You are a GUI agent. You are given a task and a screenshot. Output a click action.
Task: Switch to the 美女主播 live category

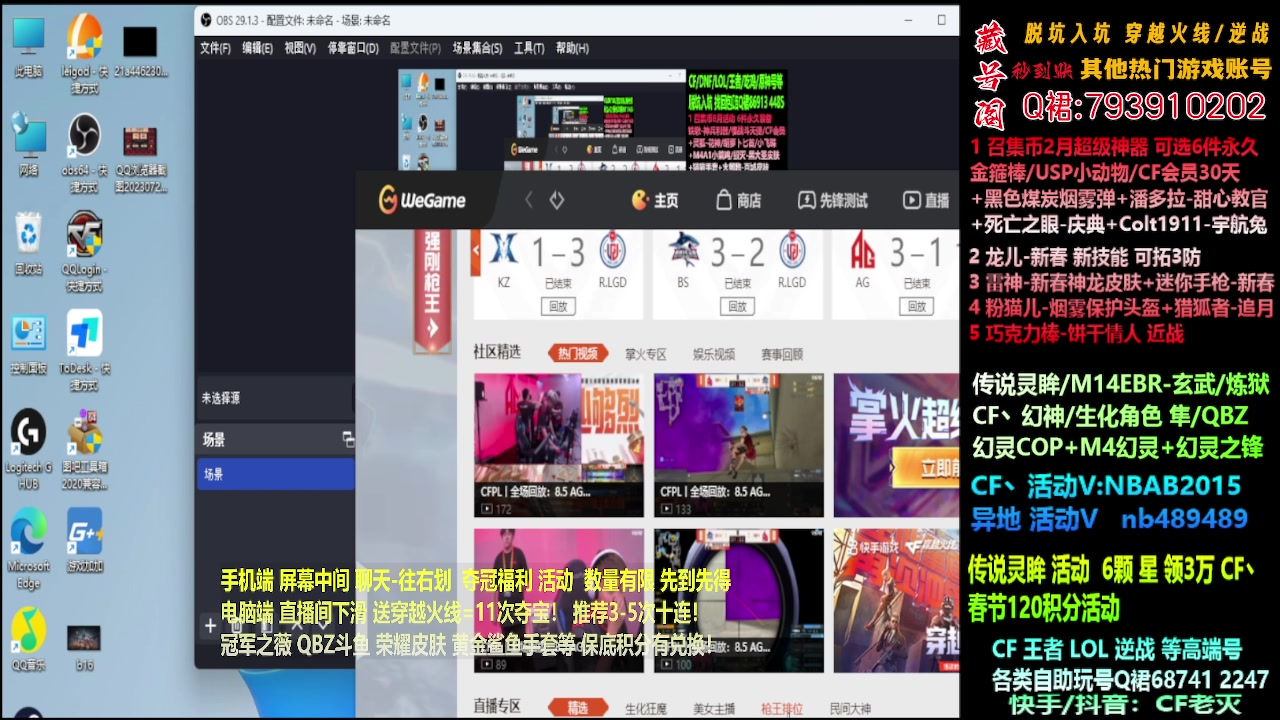pyautogui.click(x=713, y=708)
